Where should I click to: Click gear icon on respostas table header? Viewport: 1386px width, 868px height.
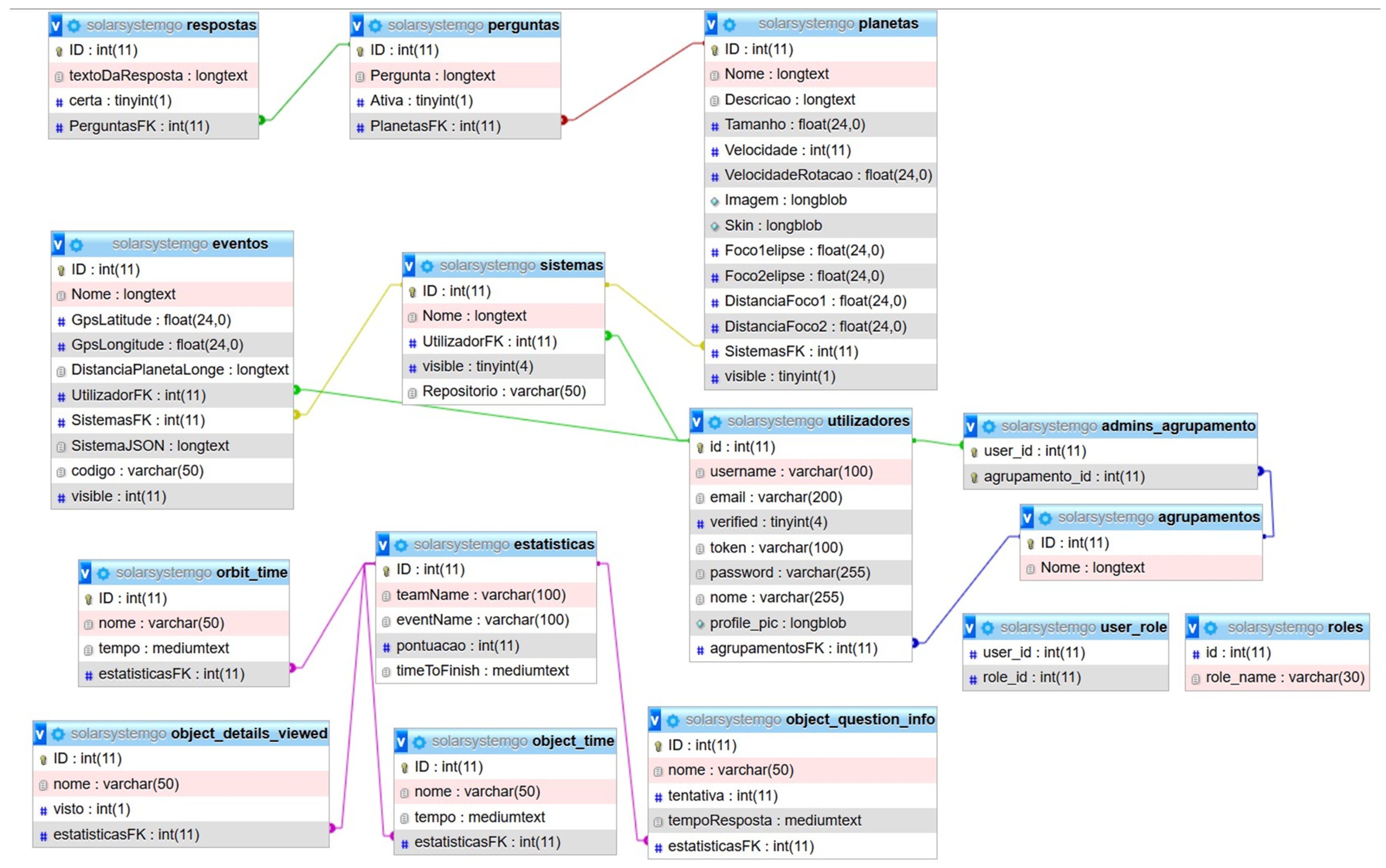click(73, 25)
